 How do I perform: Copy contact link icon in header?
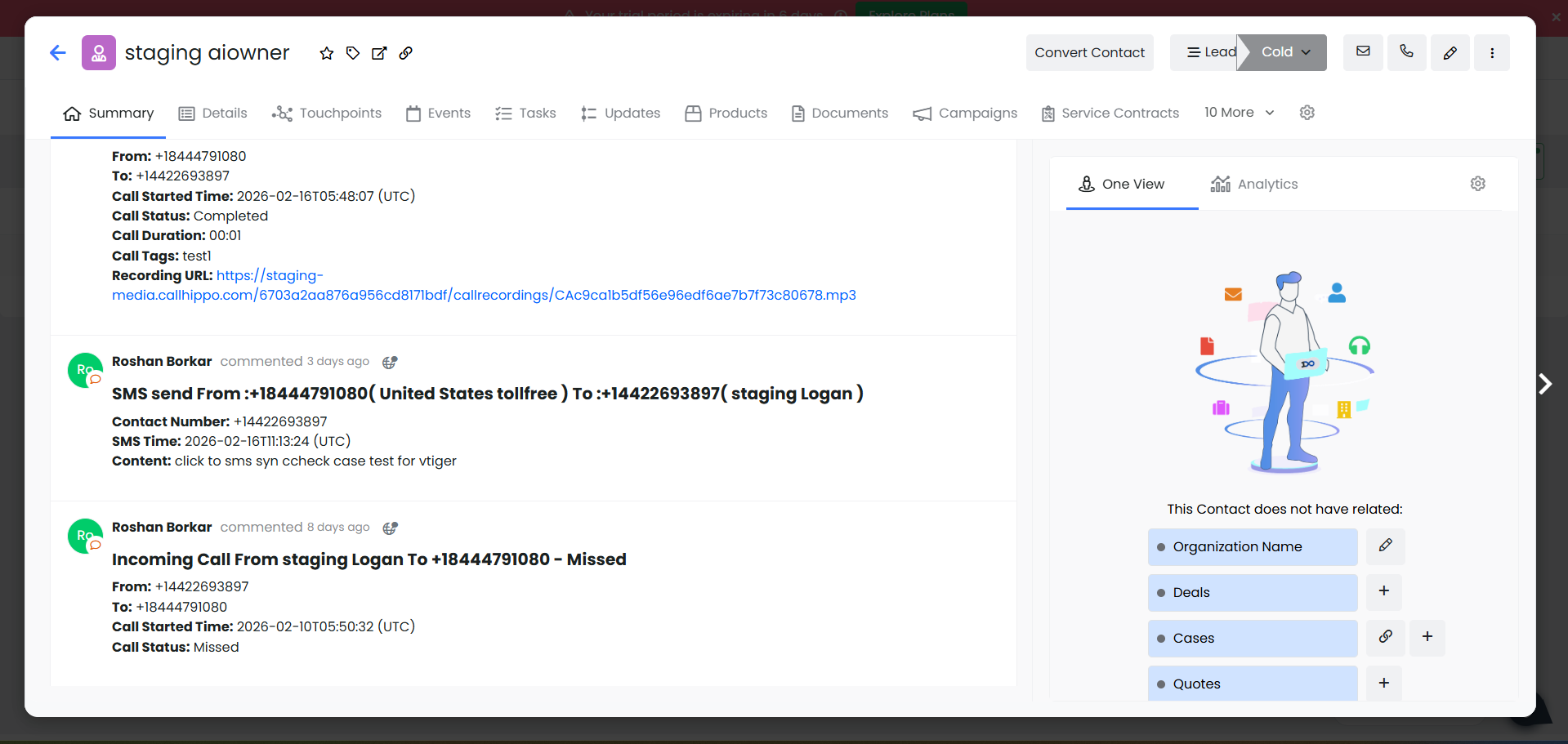[x=405, y=53]
